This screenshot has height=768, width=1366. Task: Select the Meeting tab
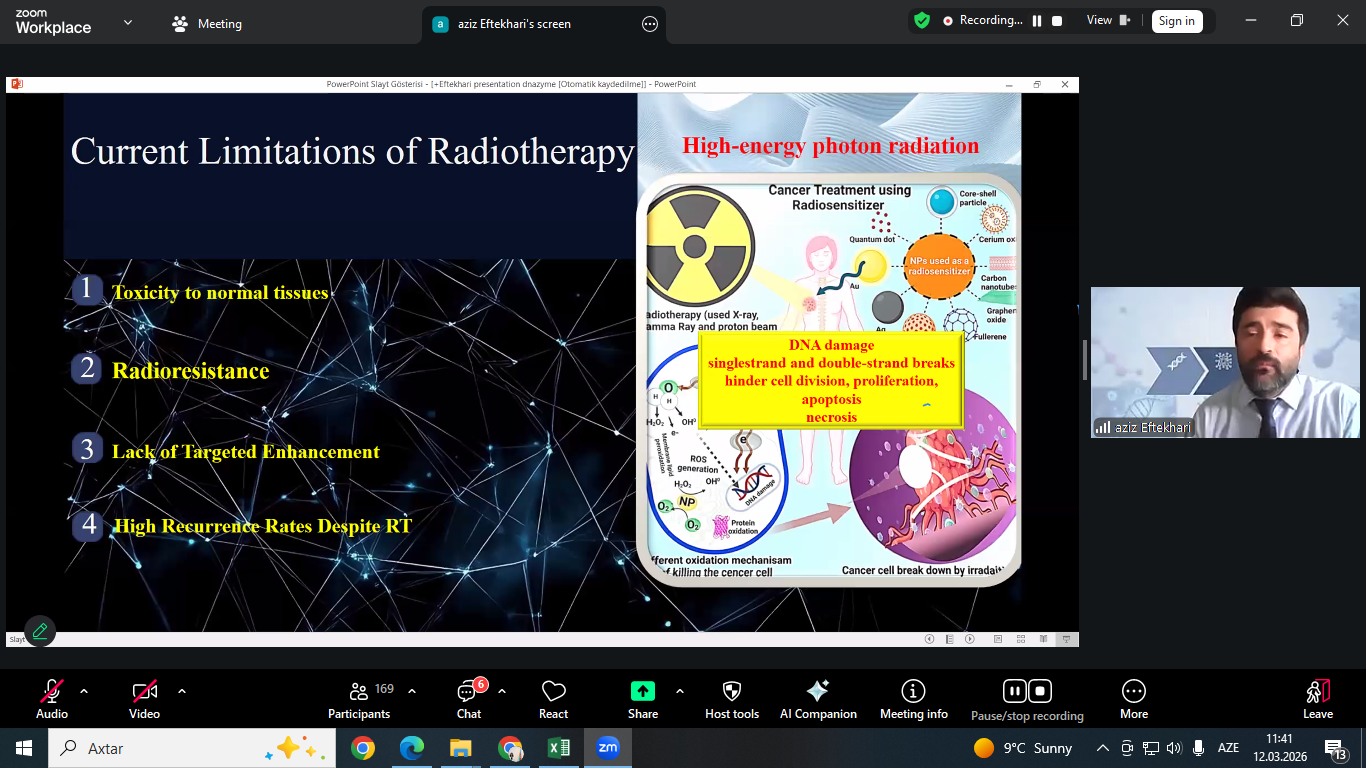(207, 23)
